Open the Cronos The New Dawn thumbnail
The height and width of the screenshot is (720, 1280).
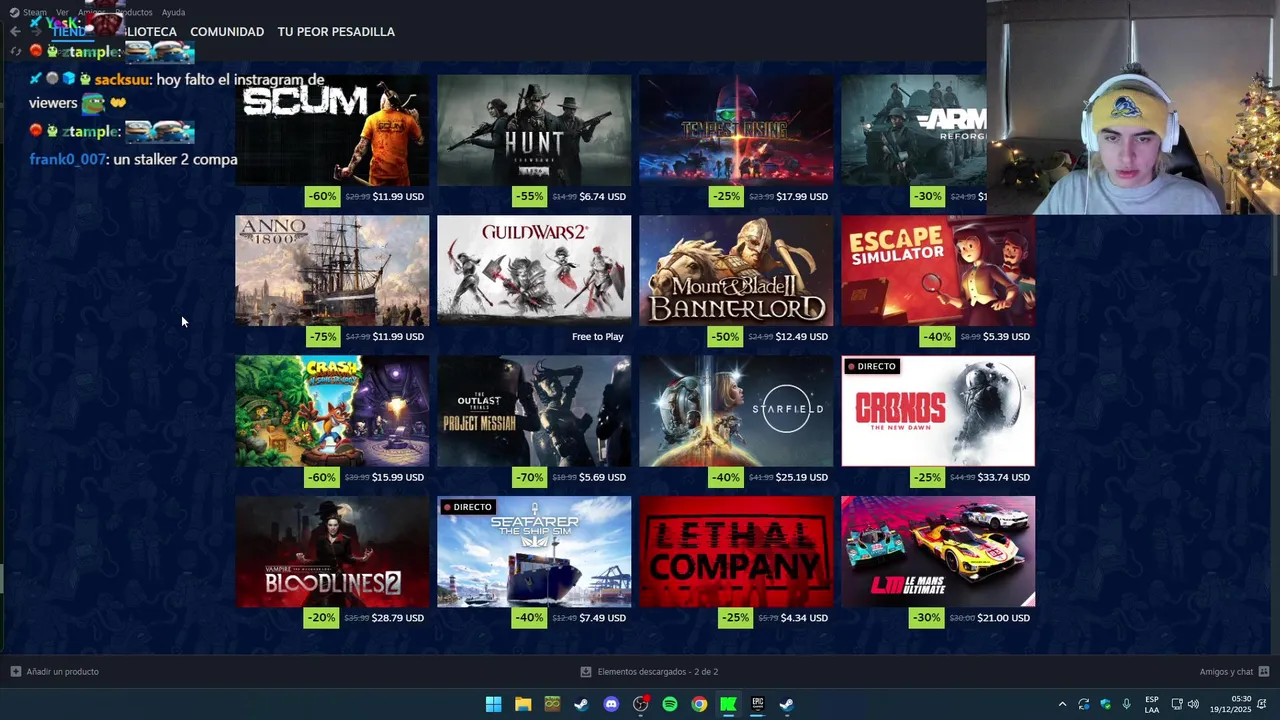click(938, 411)
